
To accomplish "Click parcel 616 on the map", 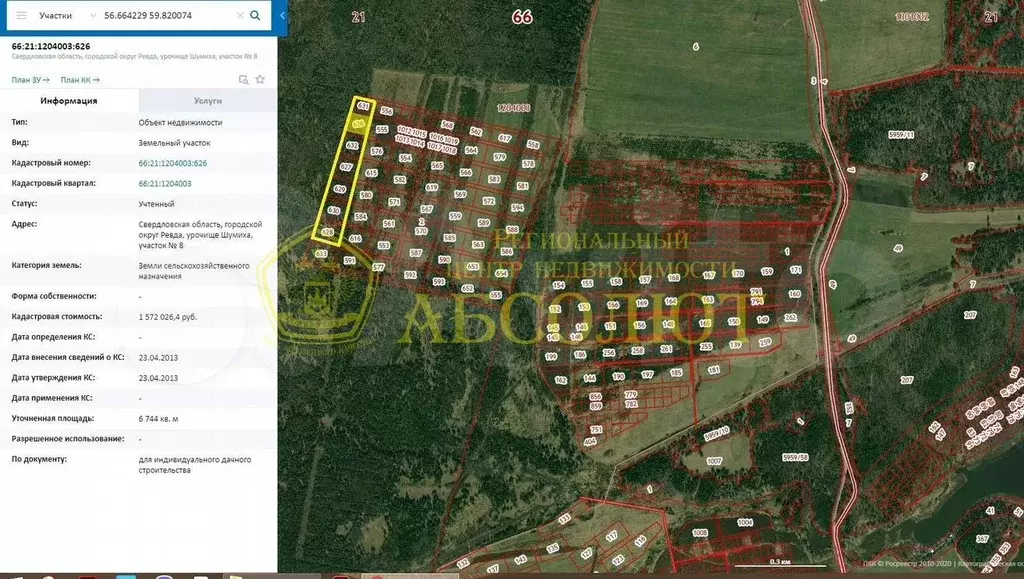I will click(x=355, y=239).
